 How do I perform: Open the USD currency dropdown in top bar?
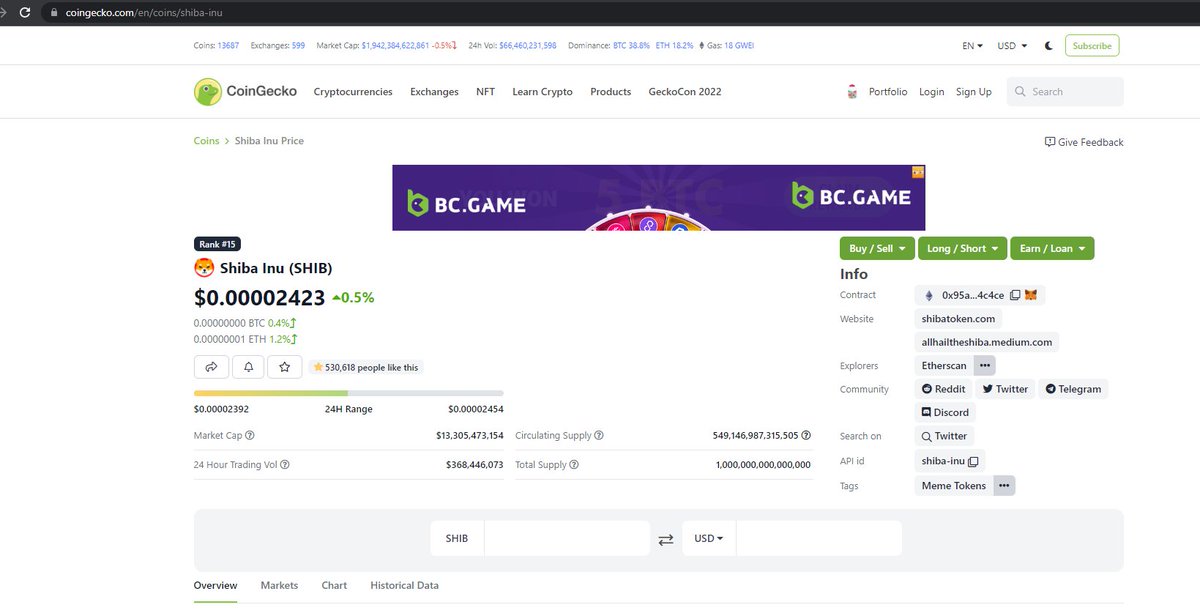click(x=1012, y=46)
